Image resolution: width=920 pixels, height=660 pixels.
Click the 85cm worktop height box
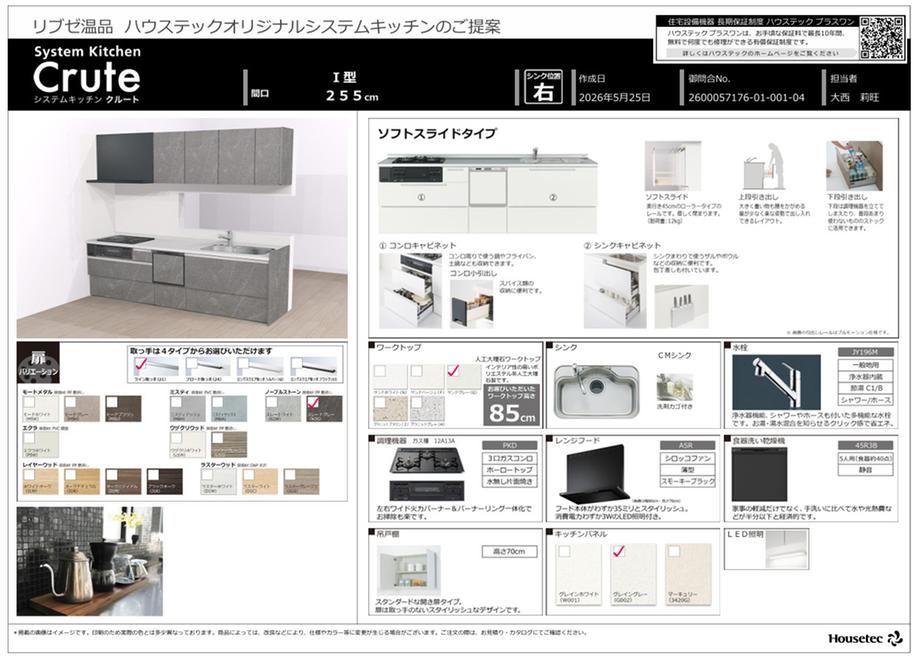(x=511, y=405)
